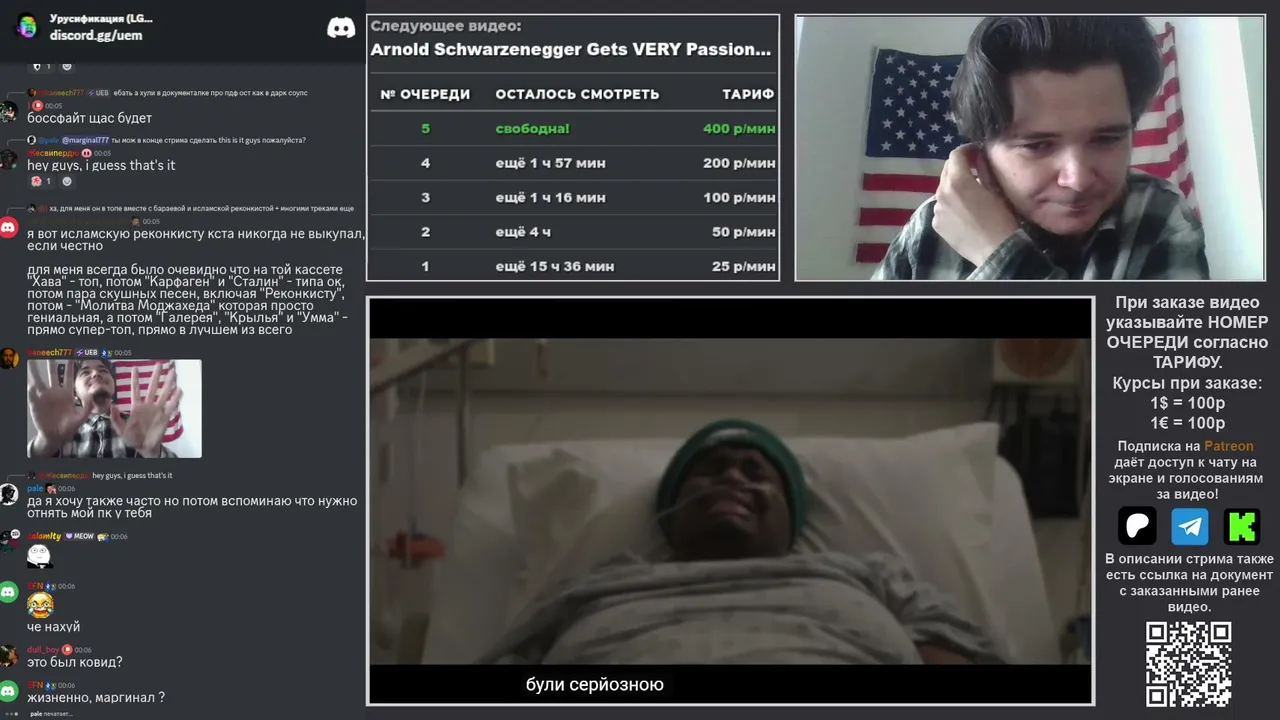Click the 'були серйозною' subtitle text
1280x720 pixels.
coord(595,685)
